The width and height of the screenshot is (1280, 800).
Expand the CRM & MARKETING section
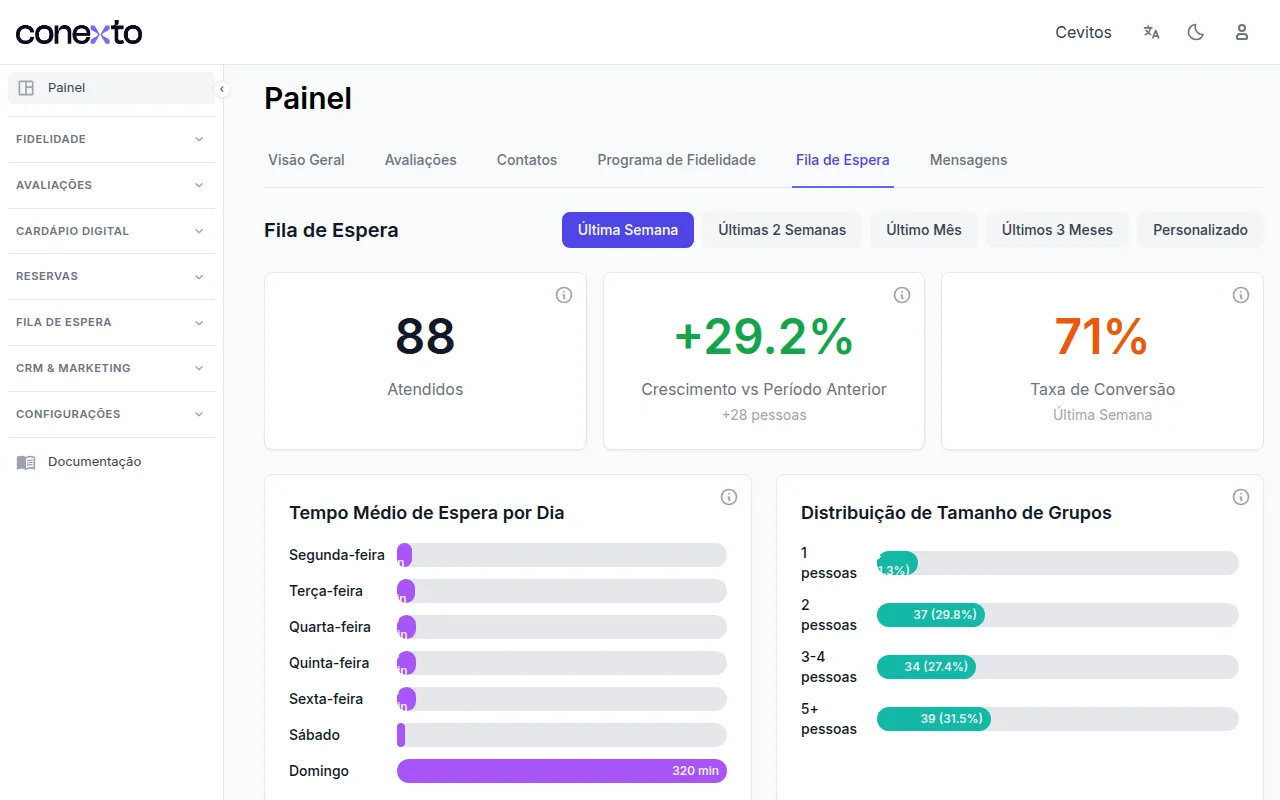(111, 368)
